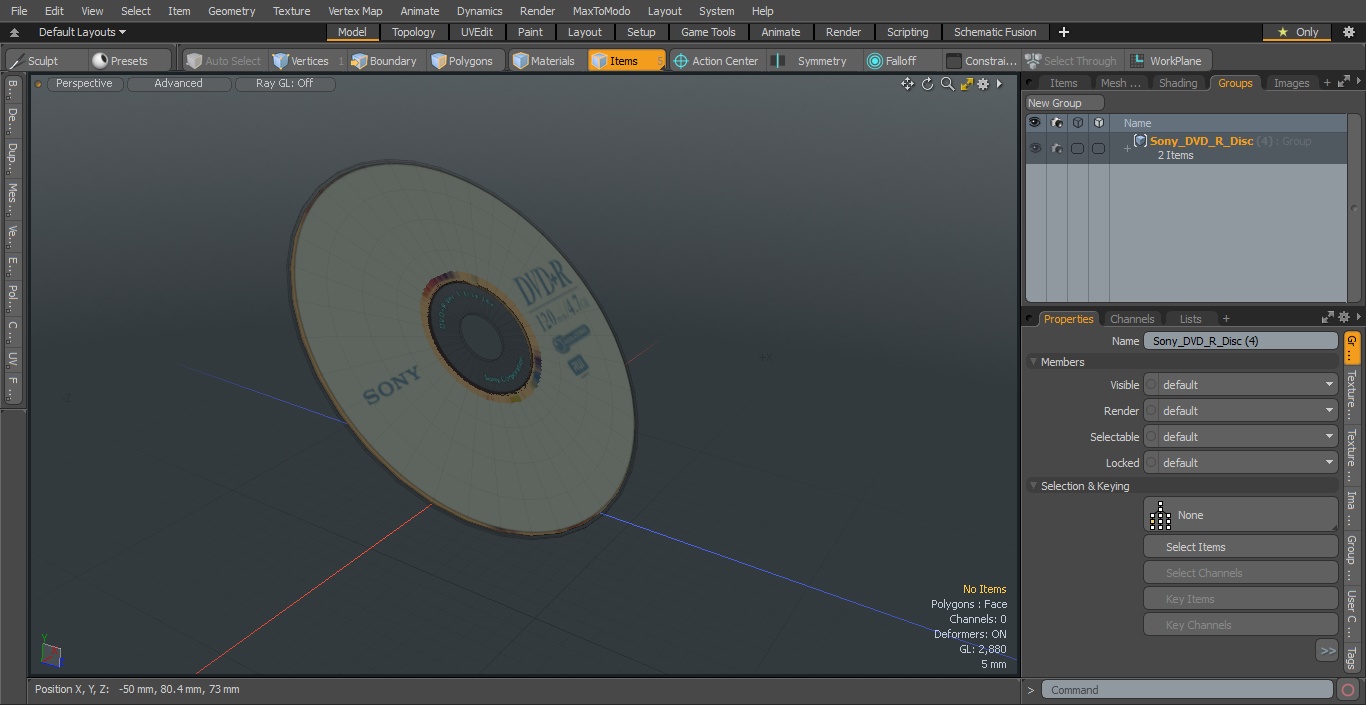Open the Perspective view type dropdown
Viewport: 1366px width, 705px height.
click(84, 84)
